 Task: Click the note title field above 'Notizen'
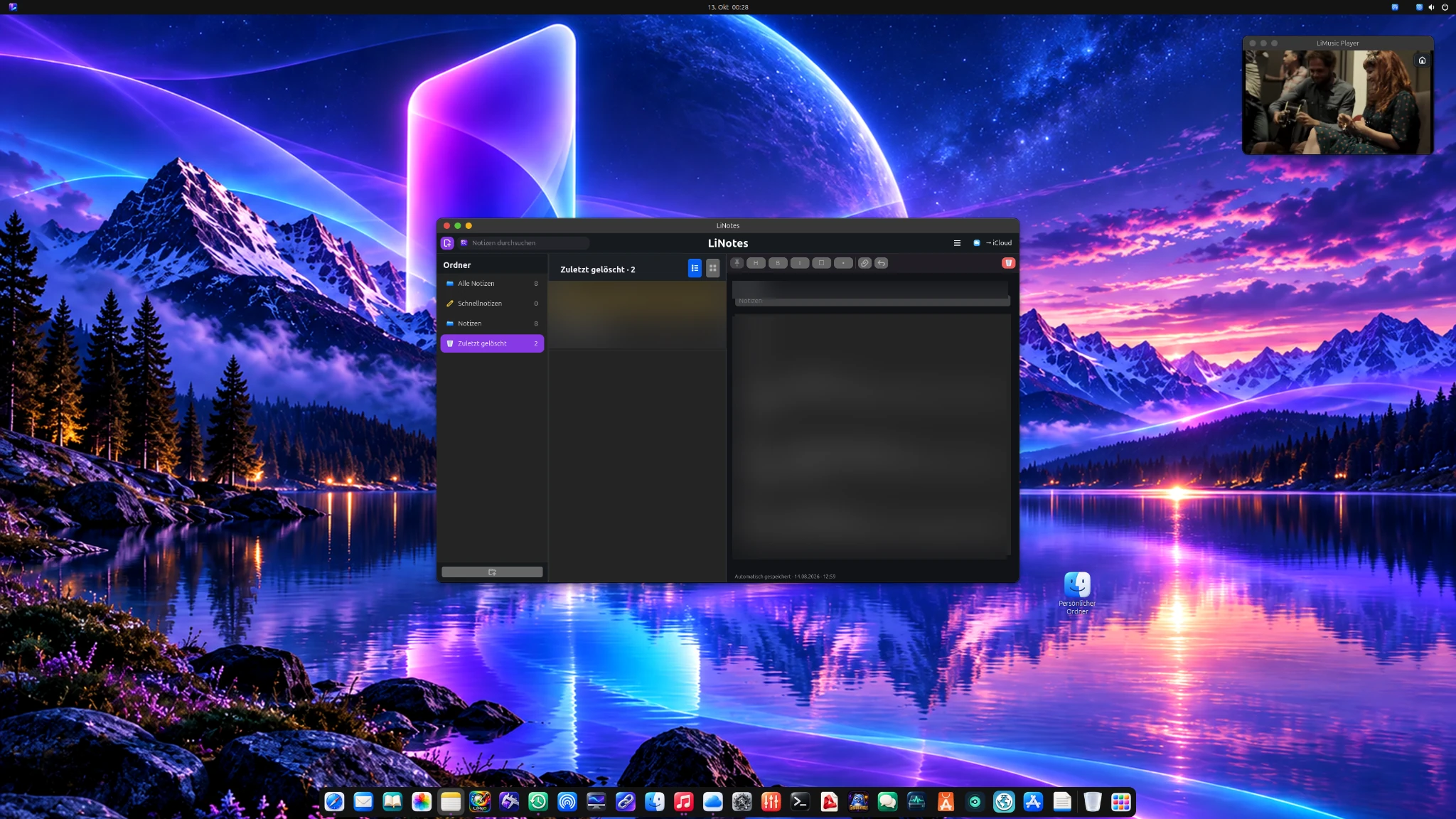pyautogui.click(x=870, y=289)
